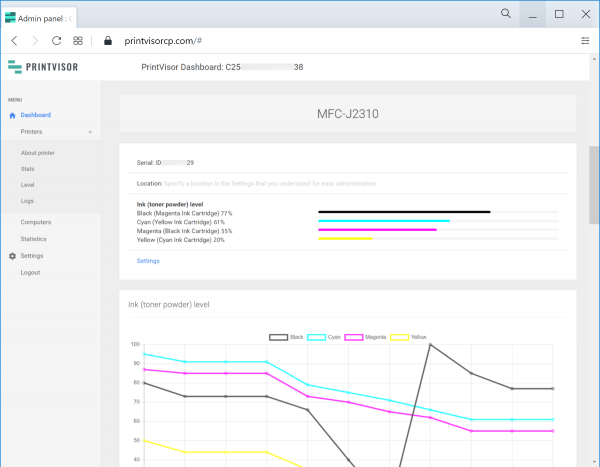Image resolution: width=600 pixels, height=467 pixels.
Task: Click the browser forward arrow
Action: [x=36, y=41]
